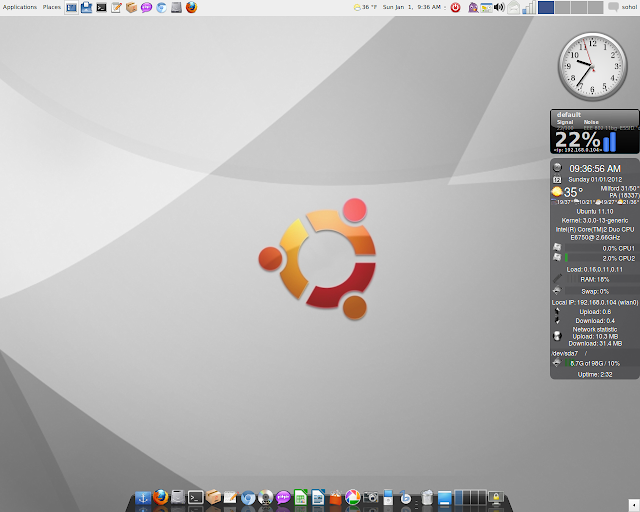Open the Applications menu
This screenshot has width=640, height=512.
(20, 7)
